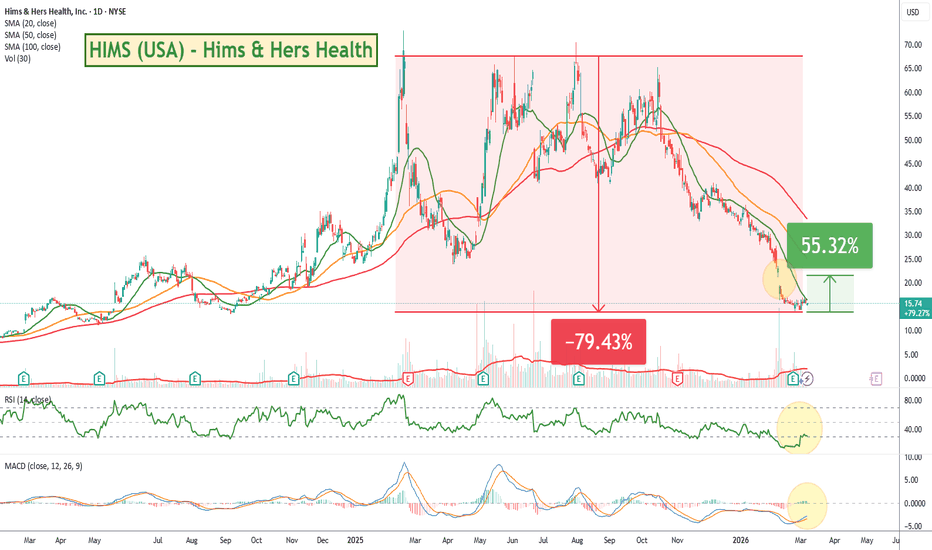The width and height of the screenshot is (932, 550).
Task: Select the HIMS (USA) title text box
Action: click(x=231, y=50)
